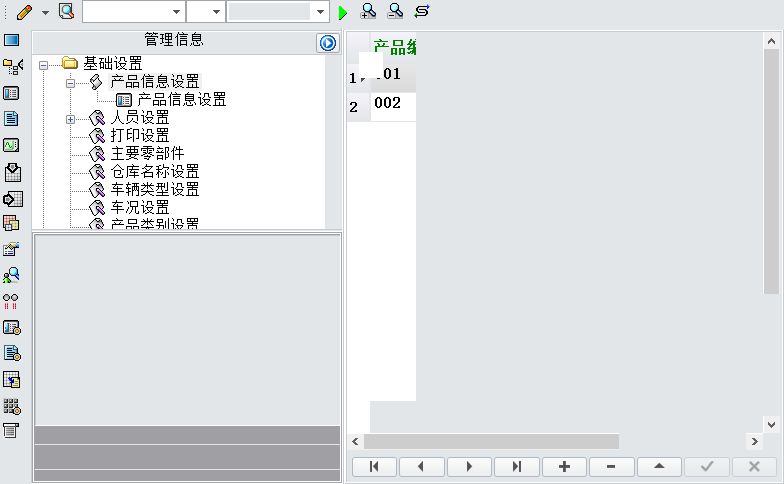Click the checkmark post button
The image size is (784, 484).
[x=706, y=466]
